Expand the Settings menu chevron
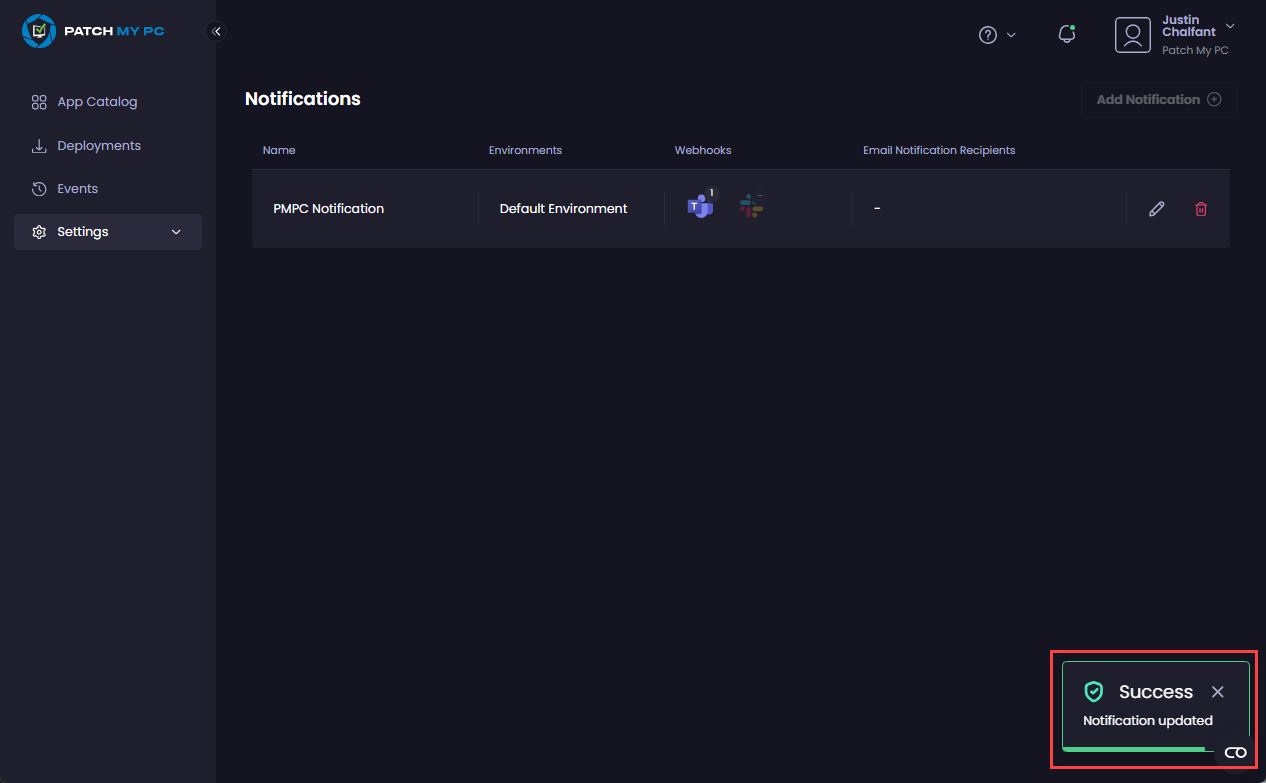The width and height of the screenshot is (1266, 783). 177,232
